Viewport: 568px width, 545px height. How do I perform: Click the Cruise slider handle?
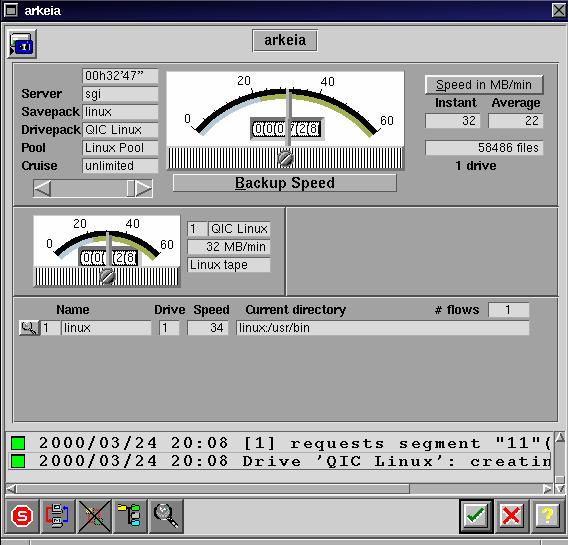(130, 188)
